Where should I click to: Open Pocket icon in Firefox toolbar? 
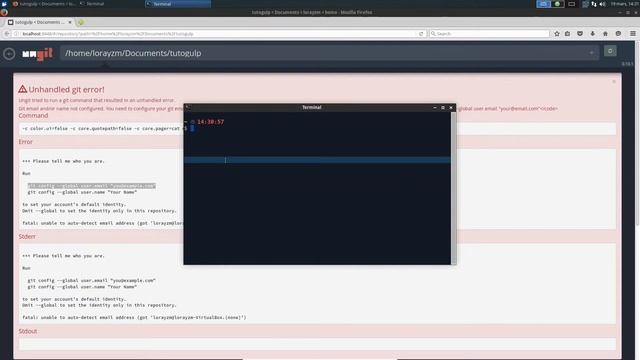click(x=580, y=34)
